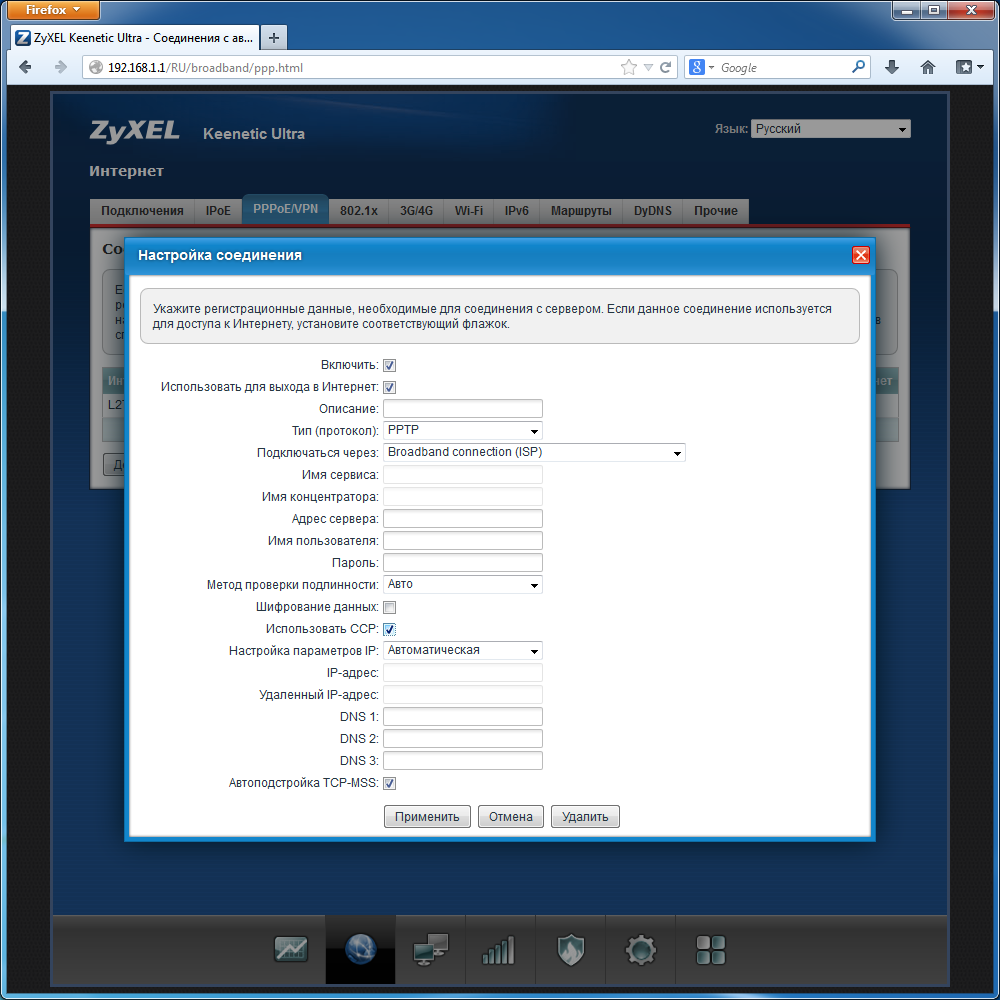Open the applications grid icon
This screenshot has width=1000, height=1000.
710,950
